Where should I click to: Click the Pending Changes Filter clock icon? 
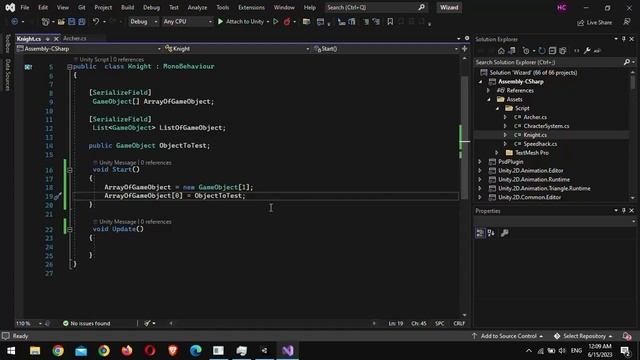pos(526,51)
